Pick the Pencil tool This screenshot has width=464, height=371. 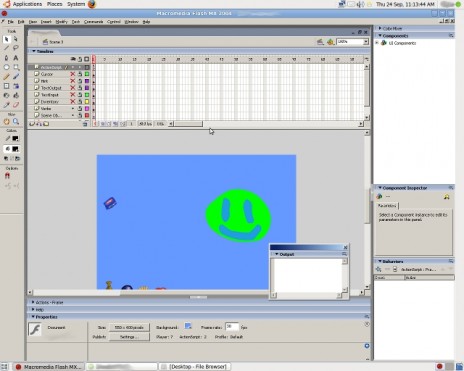(x=6, y=77)
